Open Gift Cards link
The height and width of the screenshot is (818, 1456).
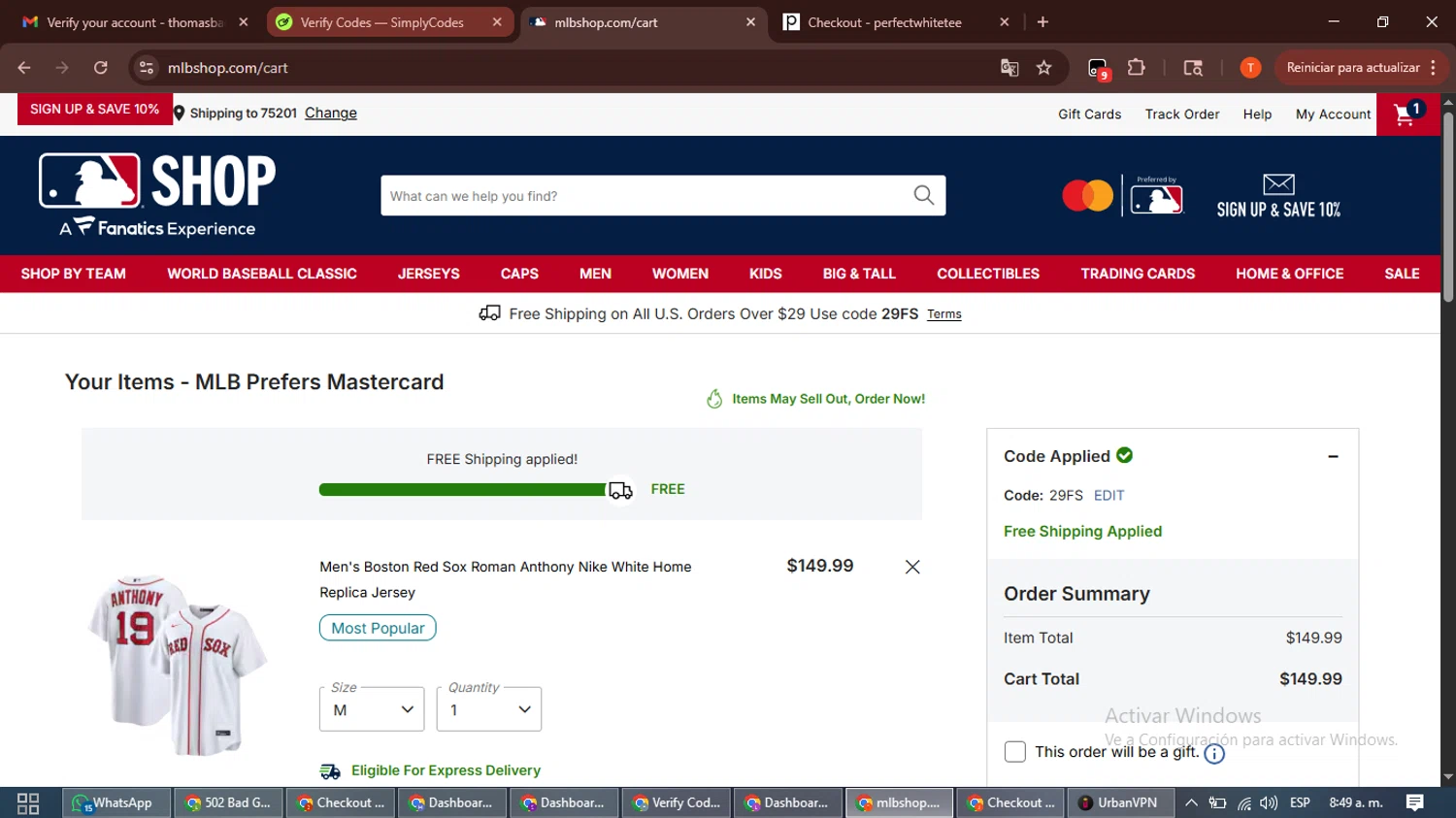pos(1089,114)
